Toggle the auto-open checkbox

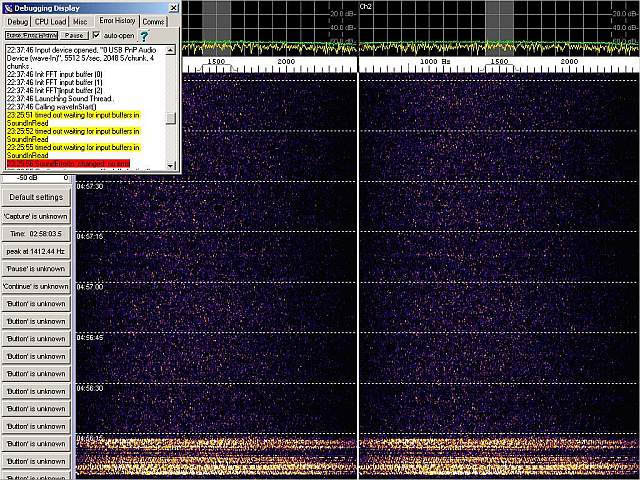[97, 35]
